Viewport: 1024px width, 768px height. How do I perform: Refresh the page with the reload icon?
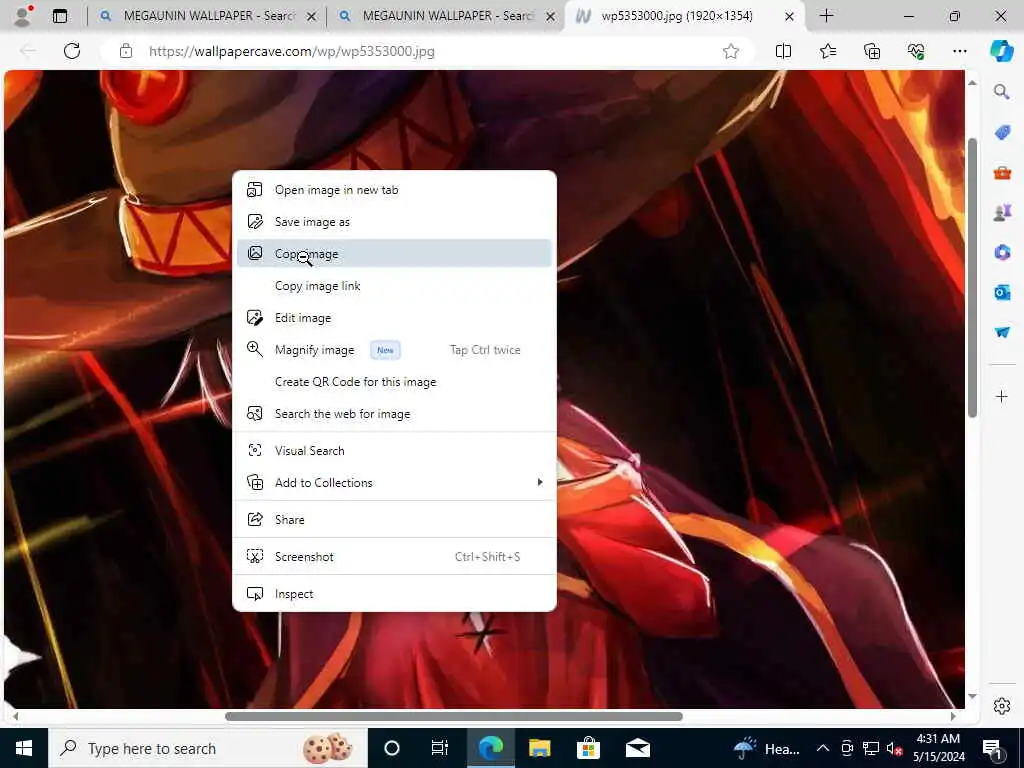coord(72,51)
